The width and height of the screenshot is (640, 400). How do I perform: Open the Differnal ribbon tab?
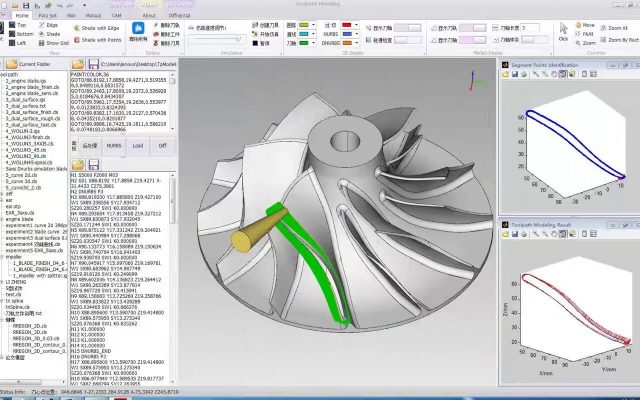tap(179, 16)
